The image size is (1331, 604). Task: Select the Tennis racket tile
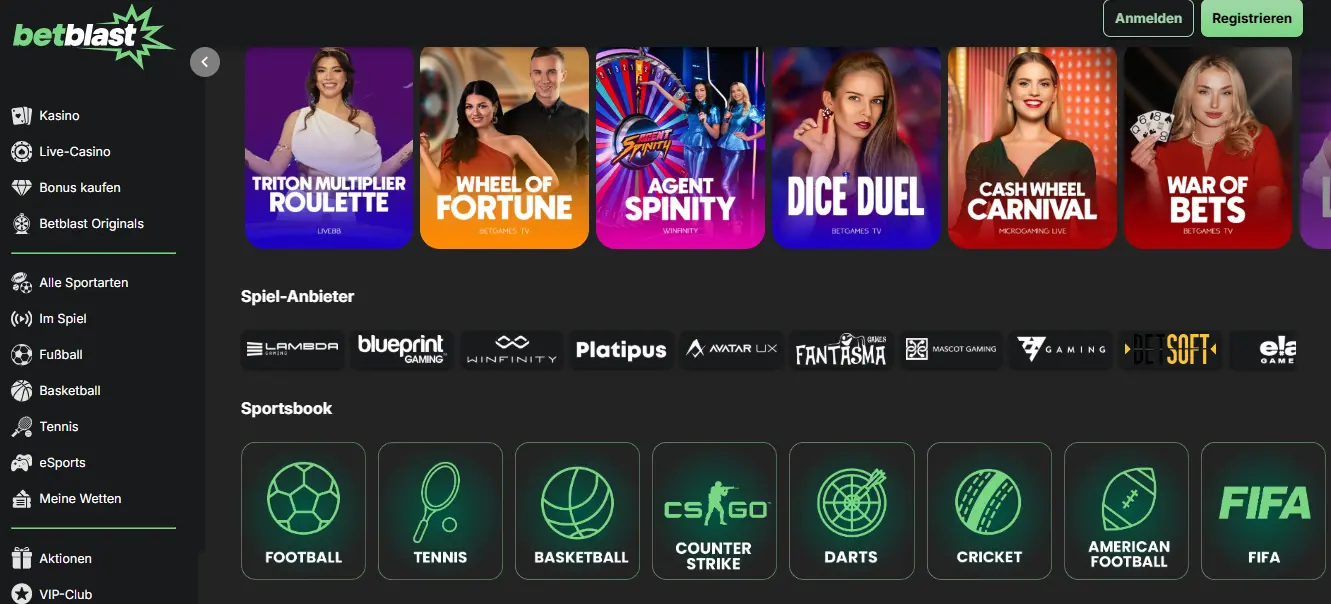point(440,511)
